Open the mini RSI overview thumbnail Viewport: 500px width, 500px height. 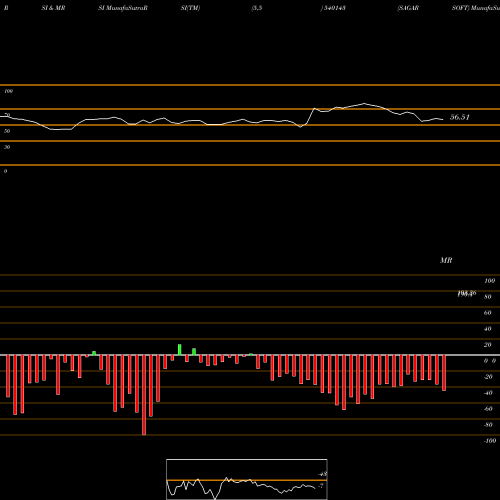coord(247,479)
